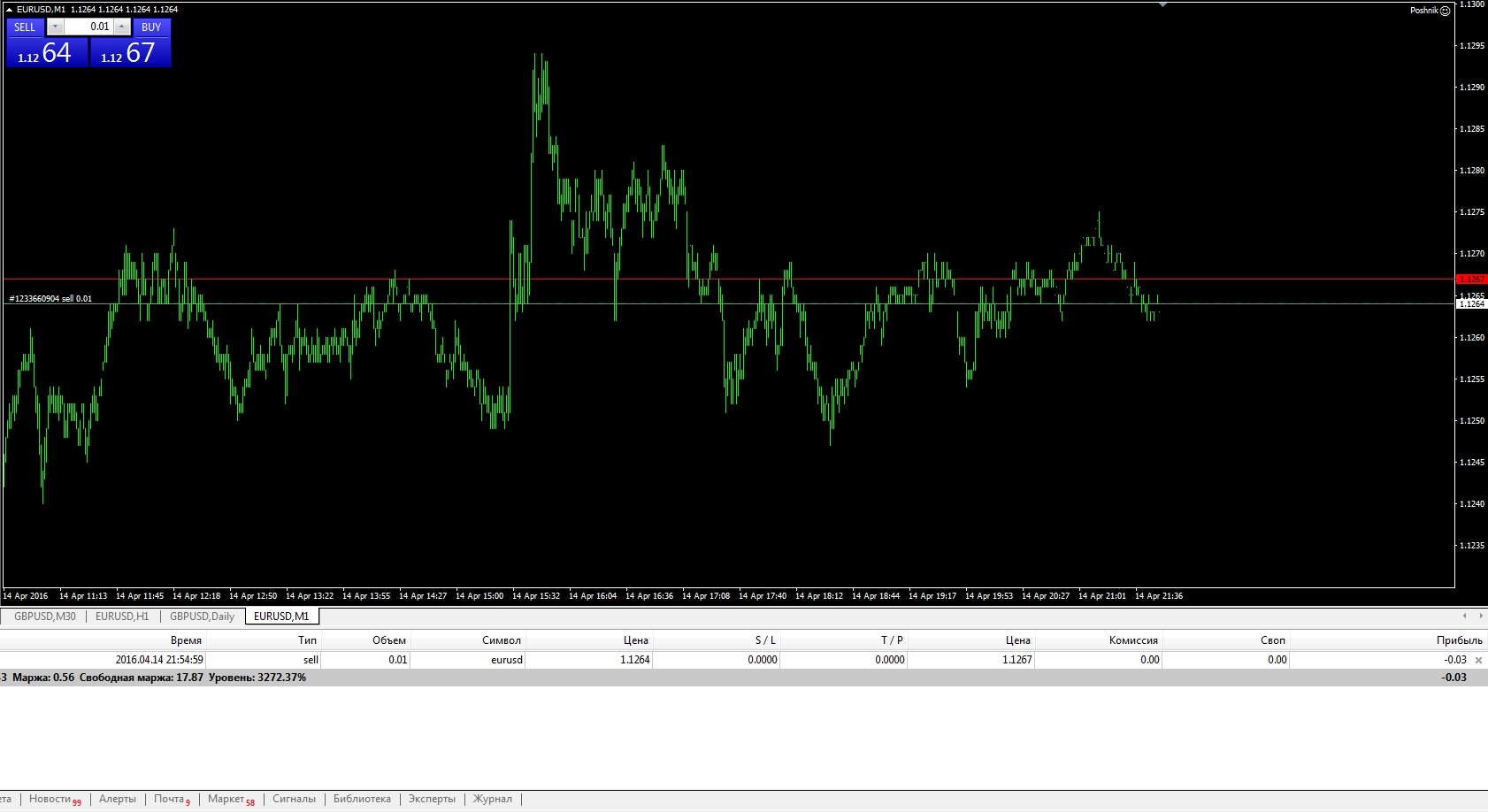Click the chart shift marker triangle at top

[1162, 5]
